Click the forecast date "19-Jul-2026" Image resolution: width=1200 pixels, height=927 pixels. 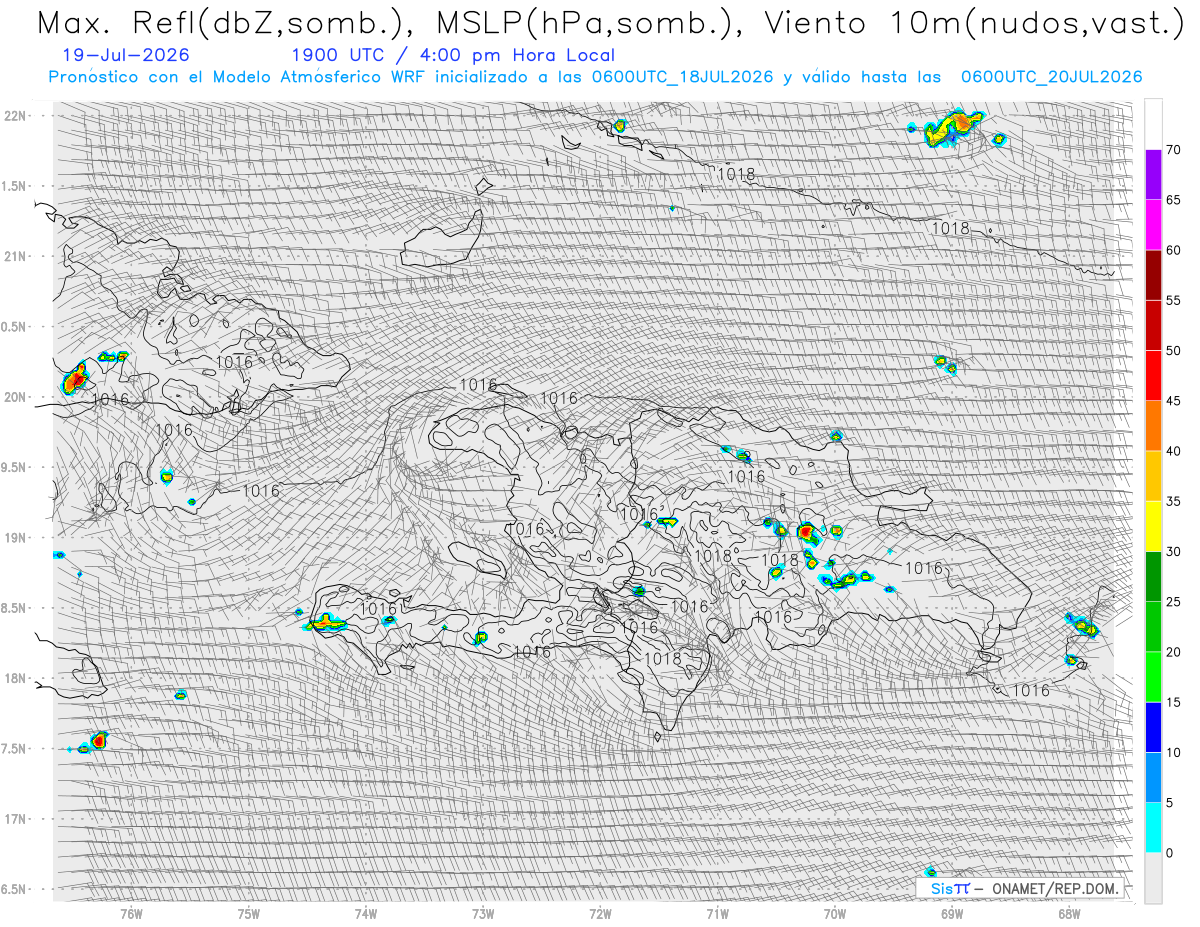pos(124,55)
